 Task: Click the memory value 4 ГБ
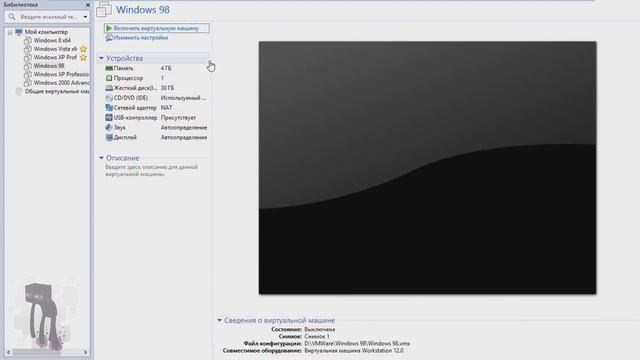tap(166, 68)
